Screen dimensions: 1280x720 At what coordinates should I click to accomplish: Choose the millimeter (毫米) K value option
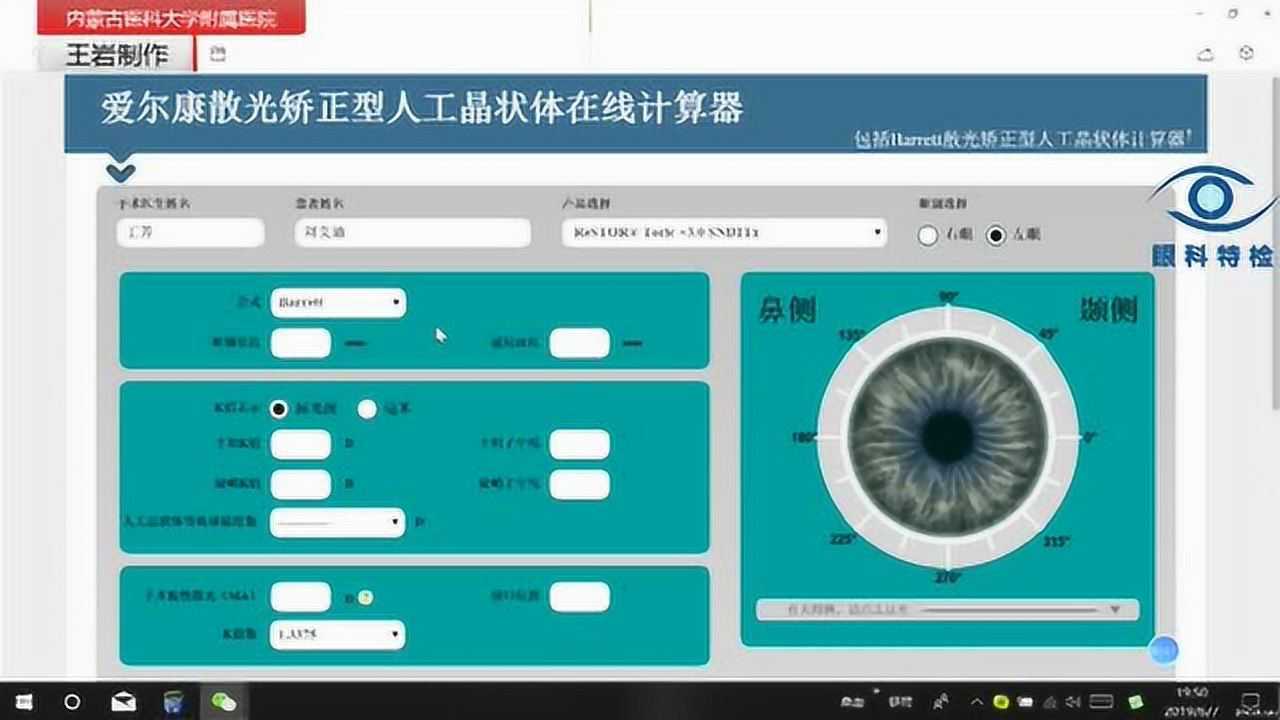tap(368, 409)
